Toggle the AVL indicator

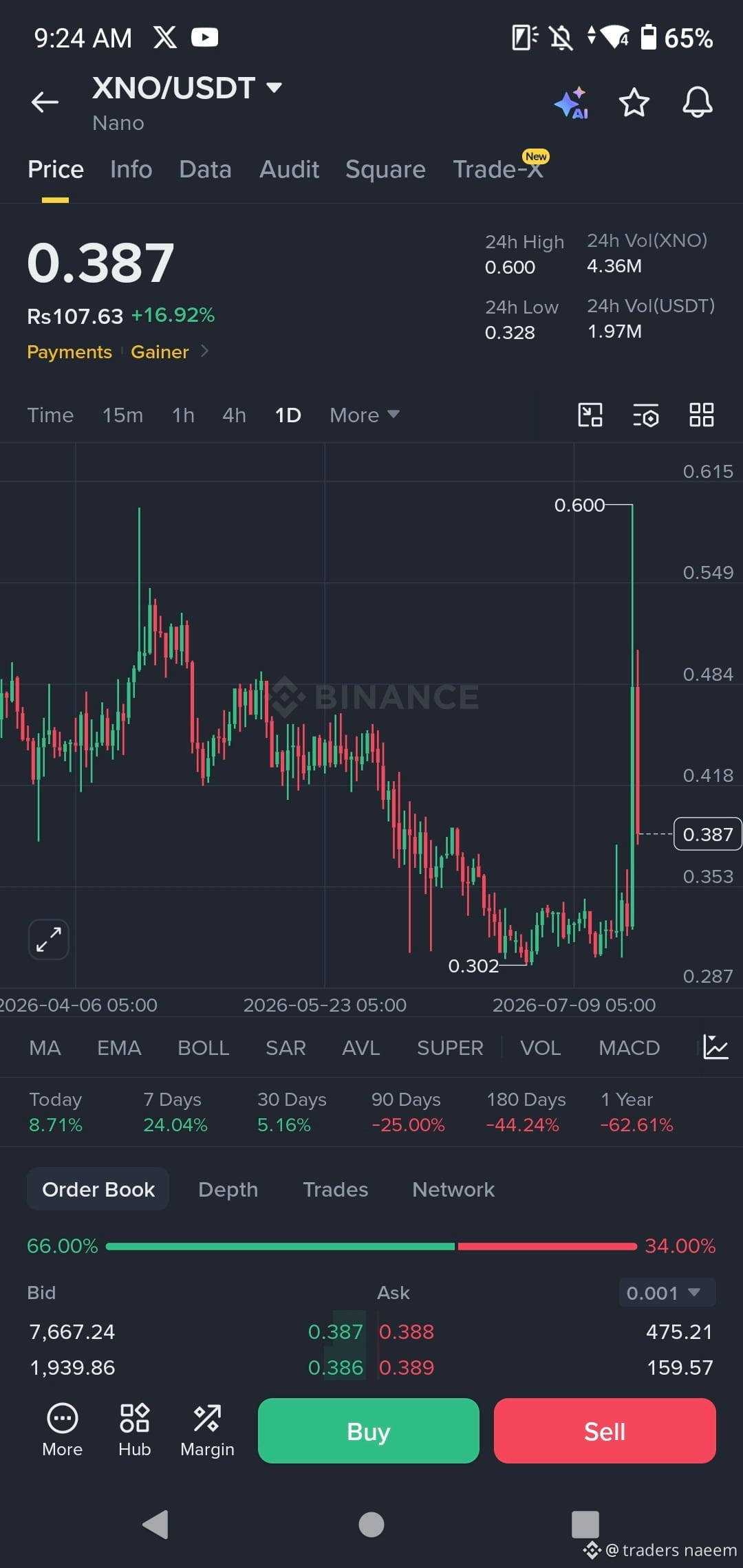tap(361, 1048)
